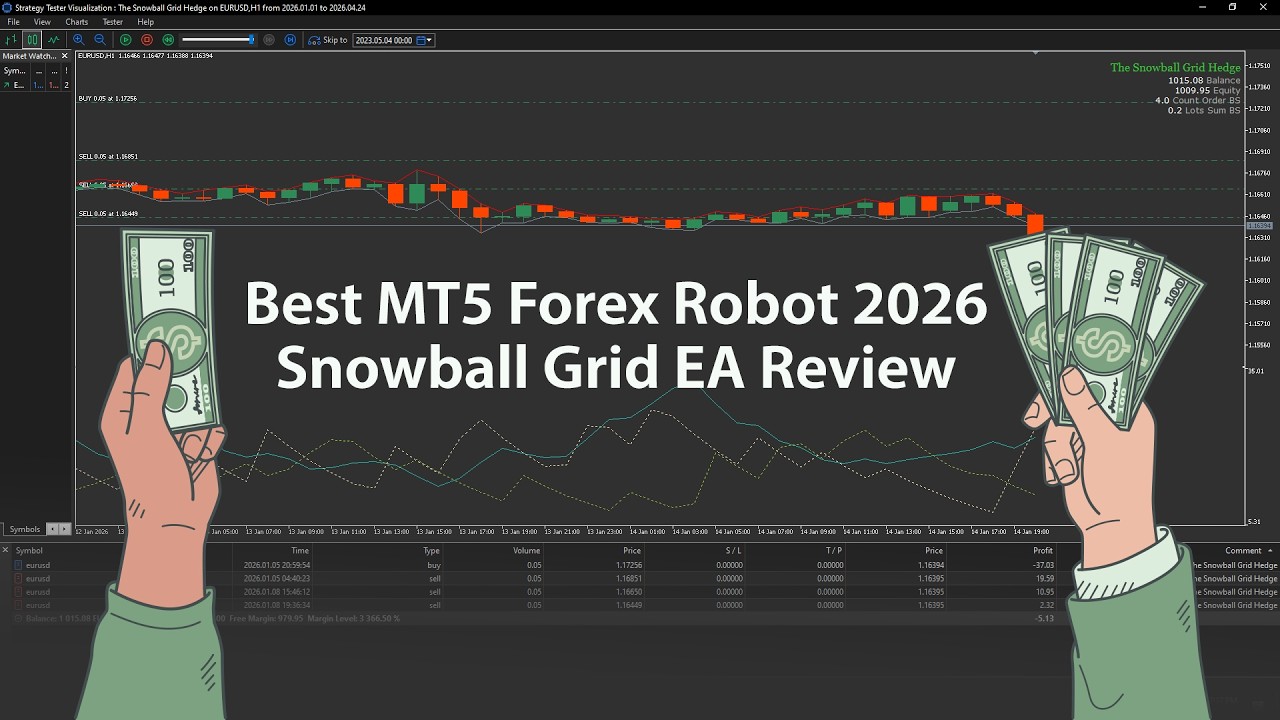Click the green rewind playback button

(168, 40)
